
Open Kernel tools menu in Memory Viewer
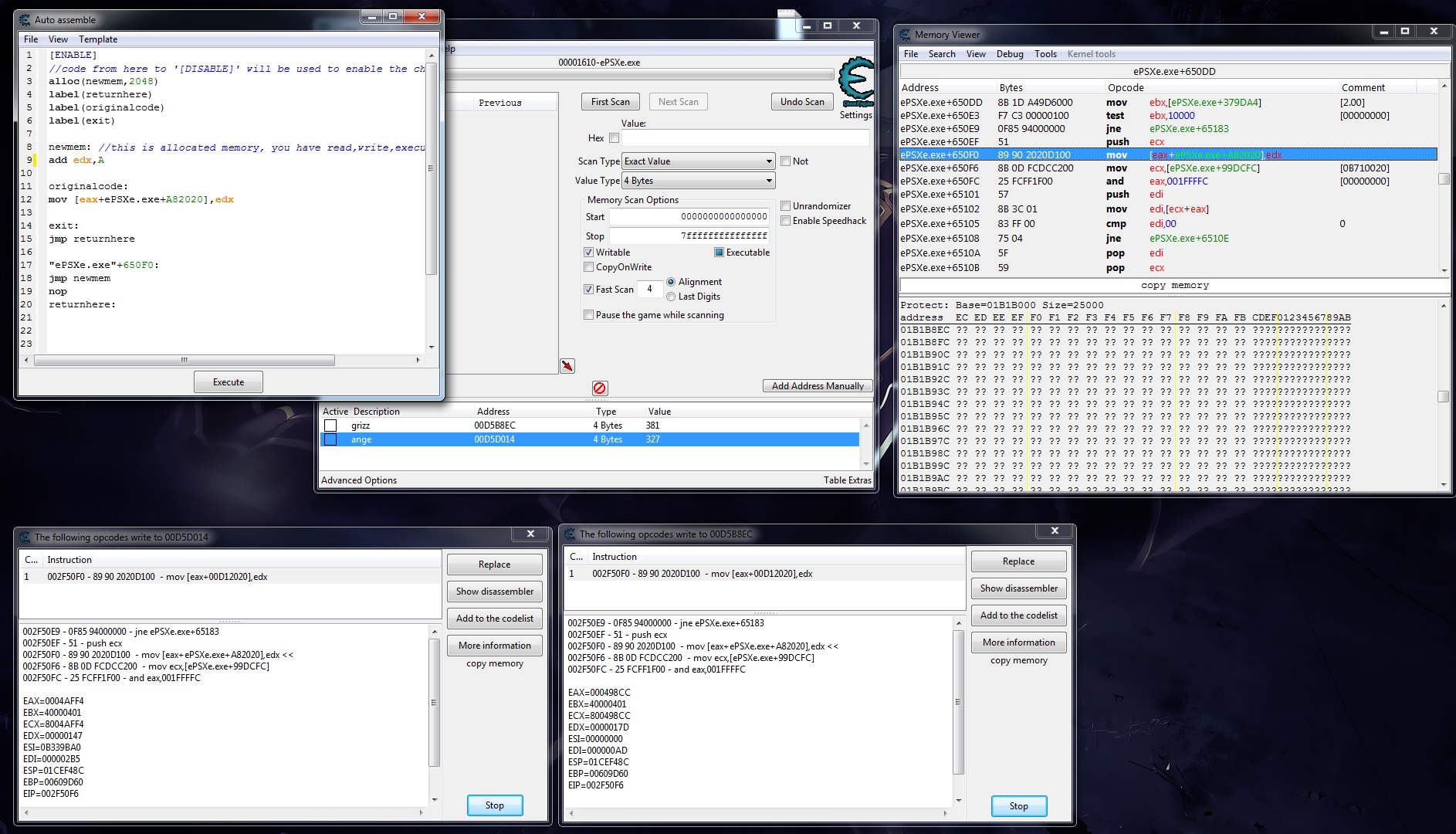(x=1091, y=54)
